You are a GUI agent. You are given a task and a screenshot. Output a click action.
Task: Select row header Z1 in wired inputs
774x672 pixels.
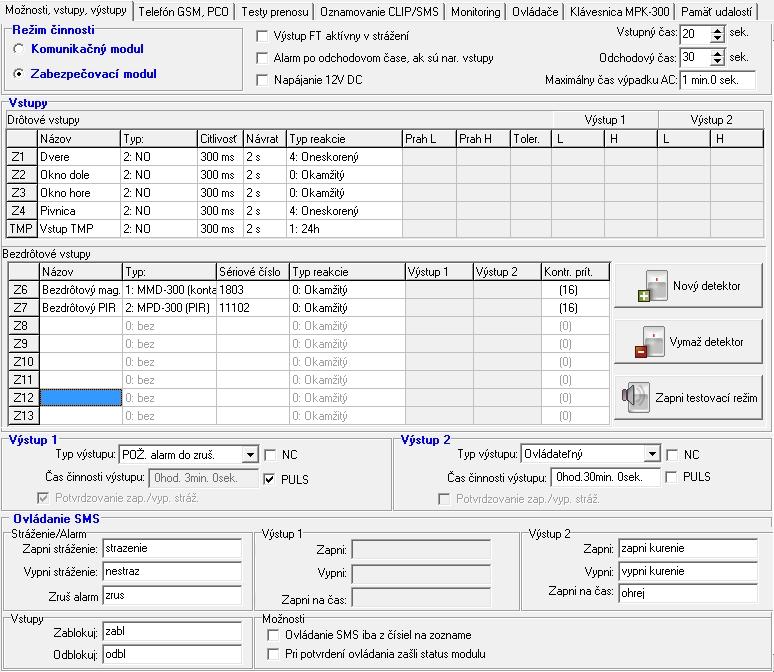point(22,157)
